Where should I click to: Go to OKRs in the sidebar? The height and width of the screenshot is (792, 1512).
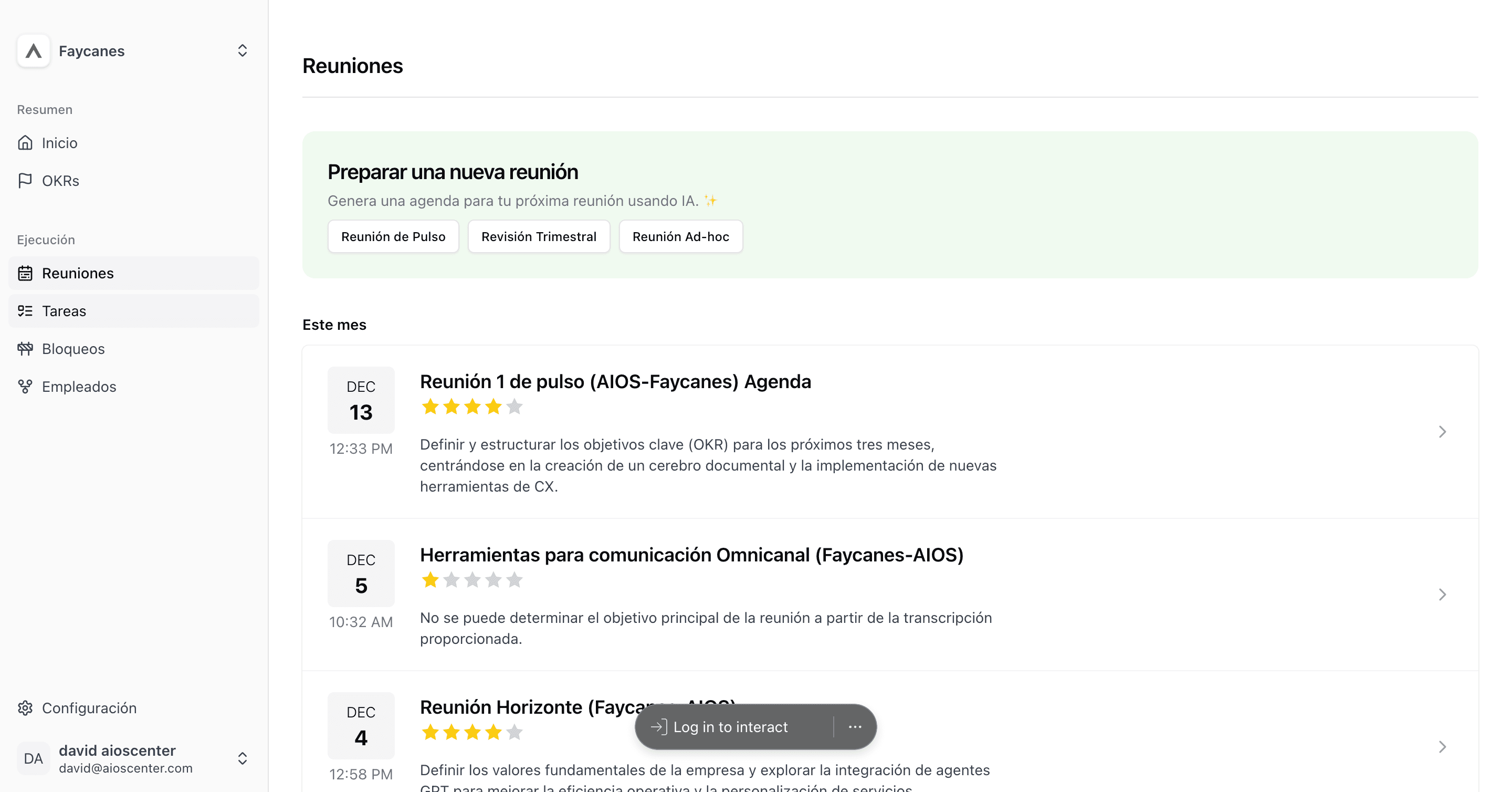coord(134,181)
